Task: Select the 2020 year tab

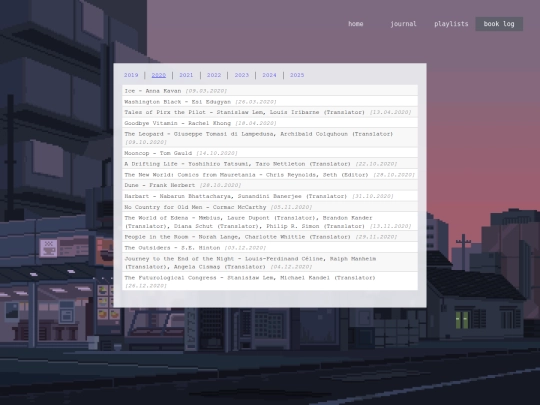Action: (x=159, y=75)
